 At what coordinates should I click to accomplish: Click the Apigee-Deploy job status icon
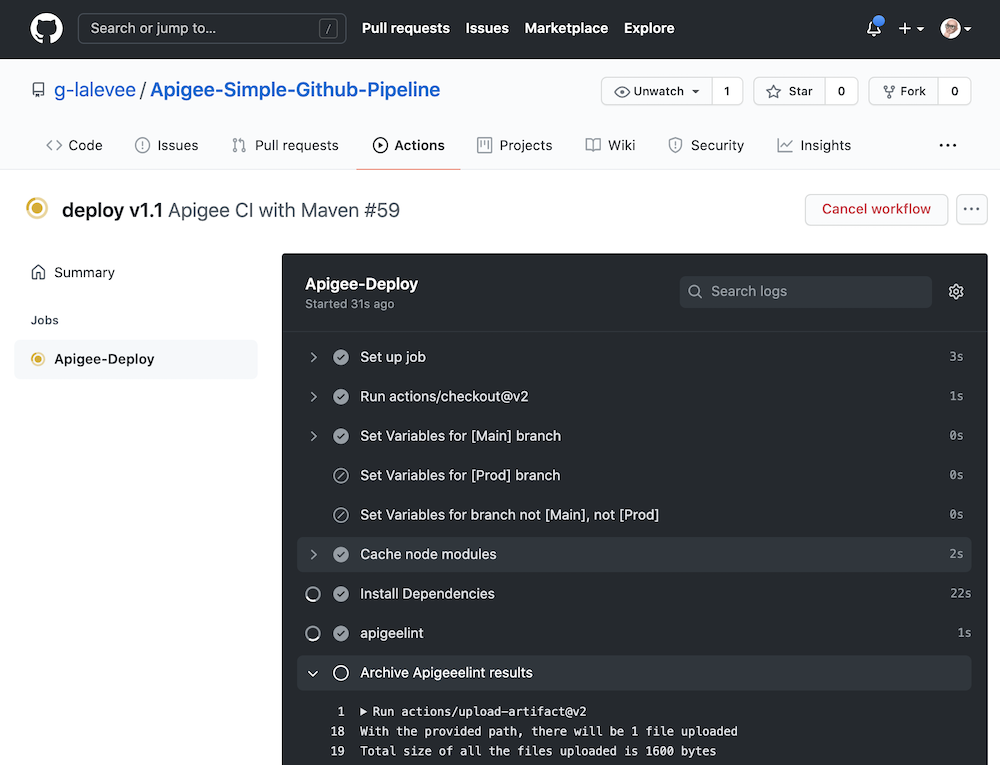click(x=38, y=360)
